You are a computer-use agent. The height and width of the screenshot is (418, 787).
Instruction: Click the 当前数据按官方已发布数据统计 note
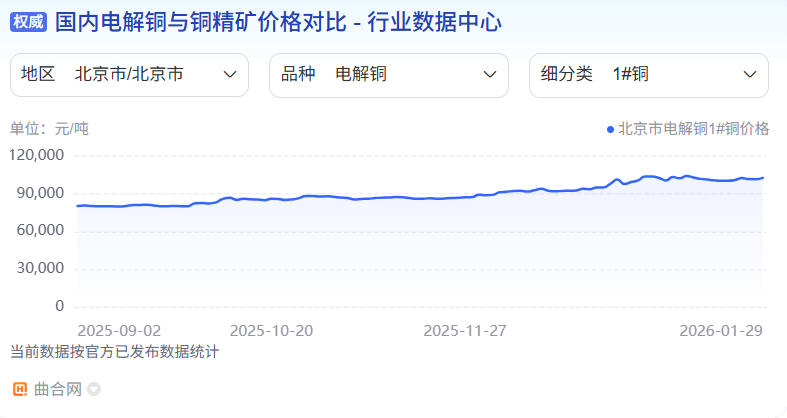(x=114, y=352)
